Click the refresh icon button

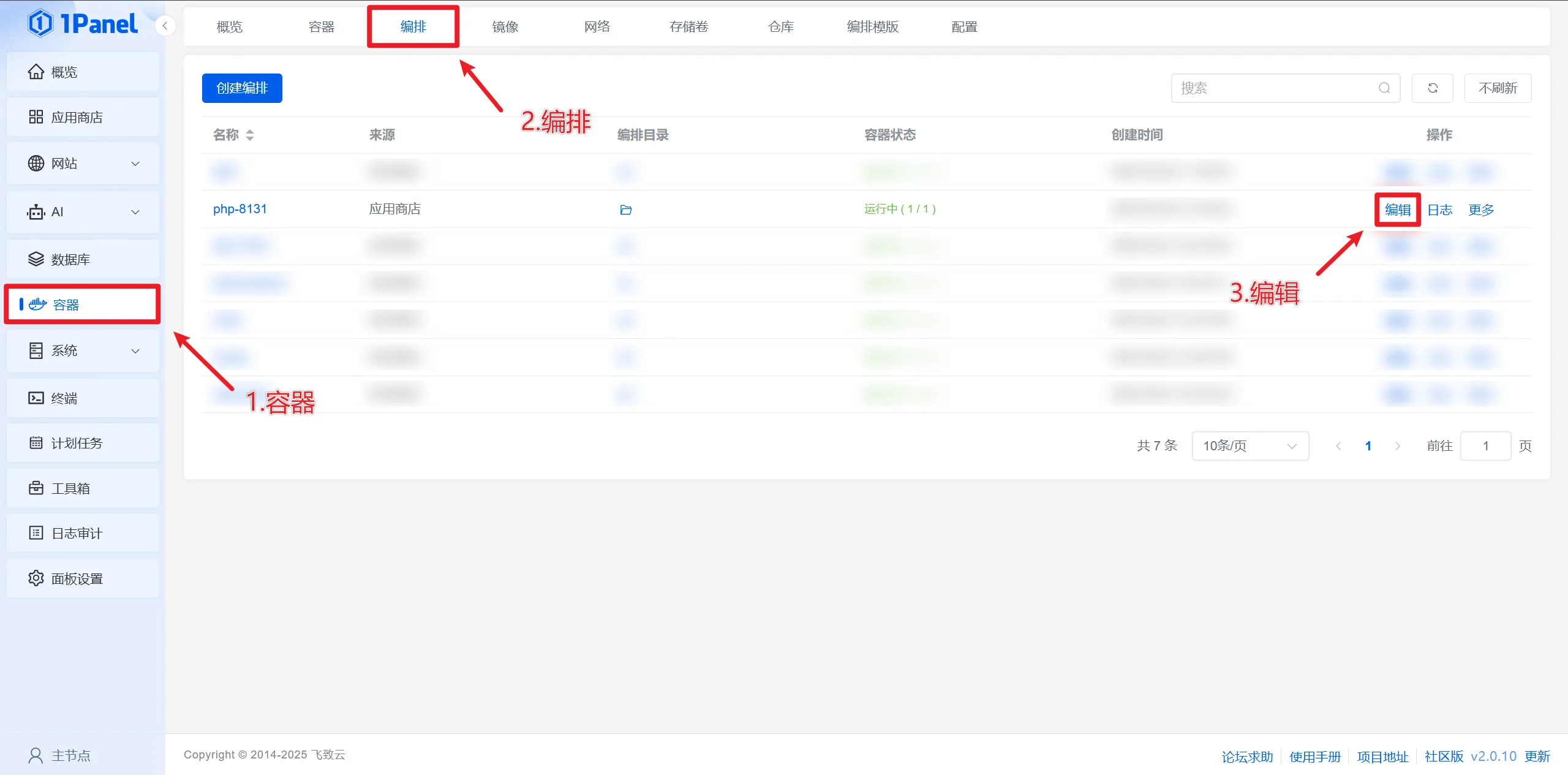[1432, 88]
